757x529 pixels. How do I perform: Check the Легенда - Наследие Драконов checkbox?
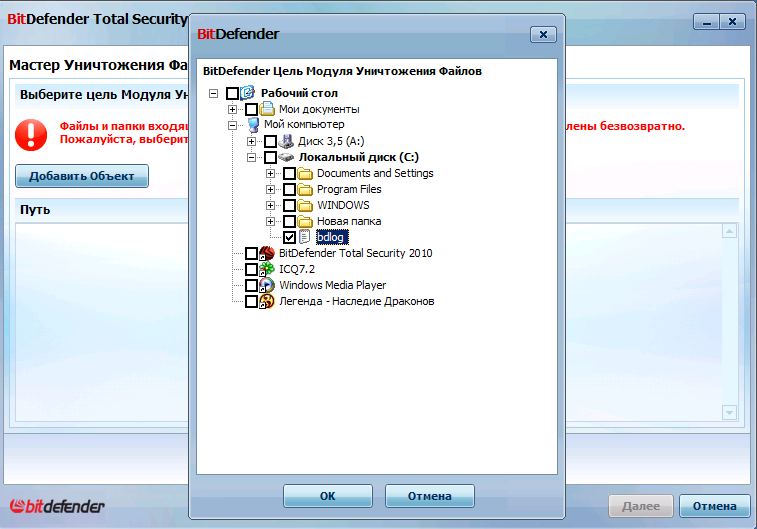(x=251, y=301)
